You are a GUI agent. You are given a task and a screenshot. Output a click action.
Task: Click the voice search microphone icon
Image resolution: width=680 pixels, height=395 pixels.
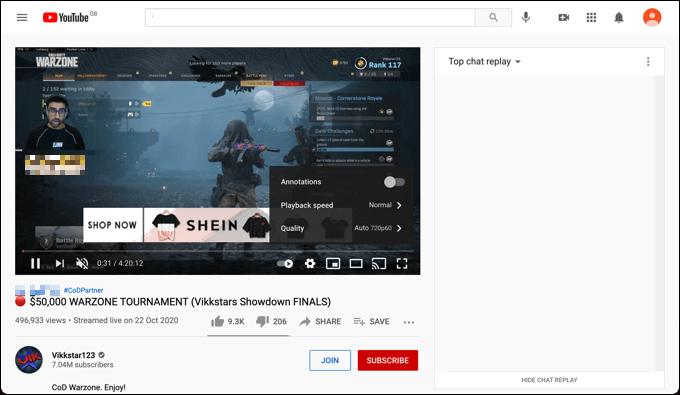(526, 17)
